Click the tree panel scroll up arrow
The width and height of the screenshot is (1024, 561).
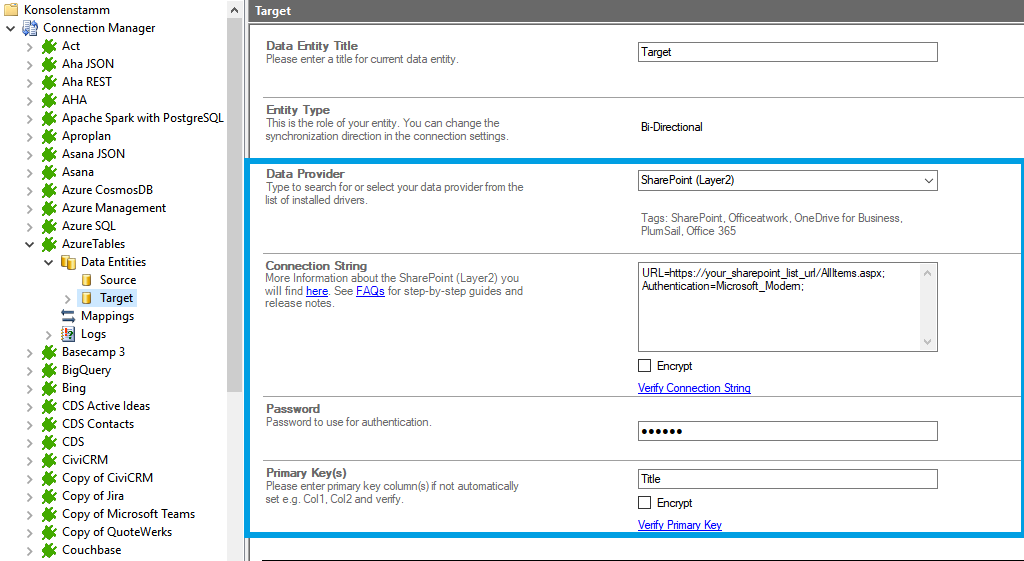click(x=234, y=10)
